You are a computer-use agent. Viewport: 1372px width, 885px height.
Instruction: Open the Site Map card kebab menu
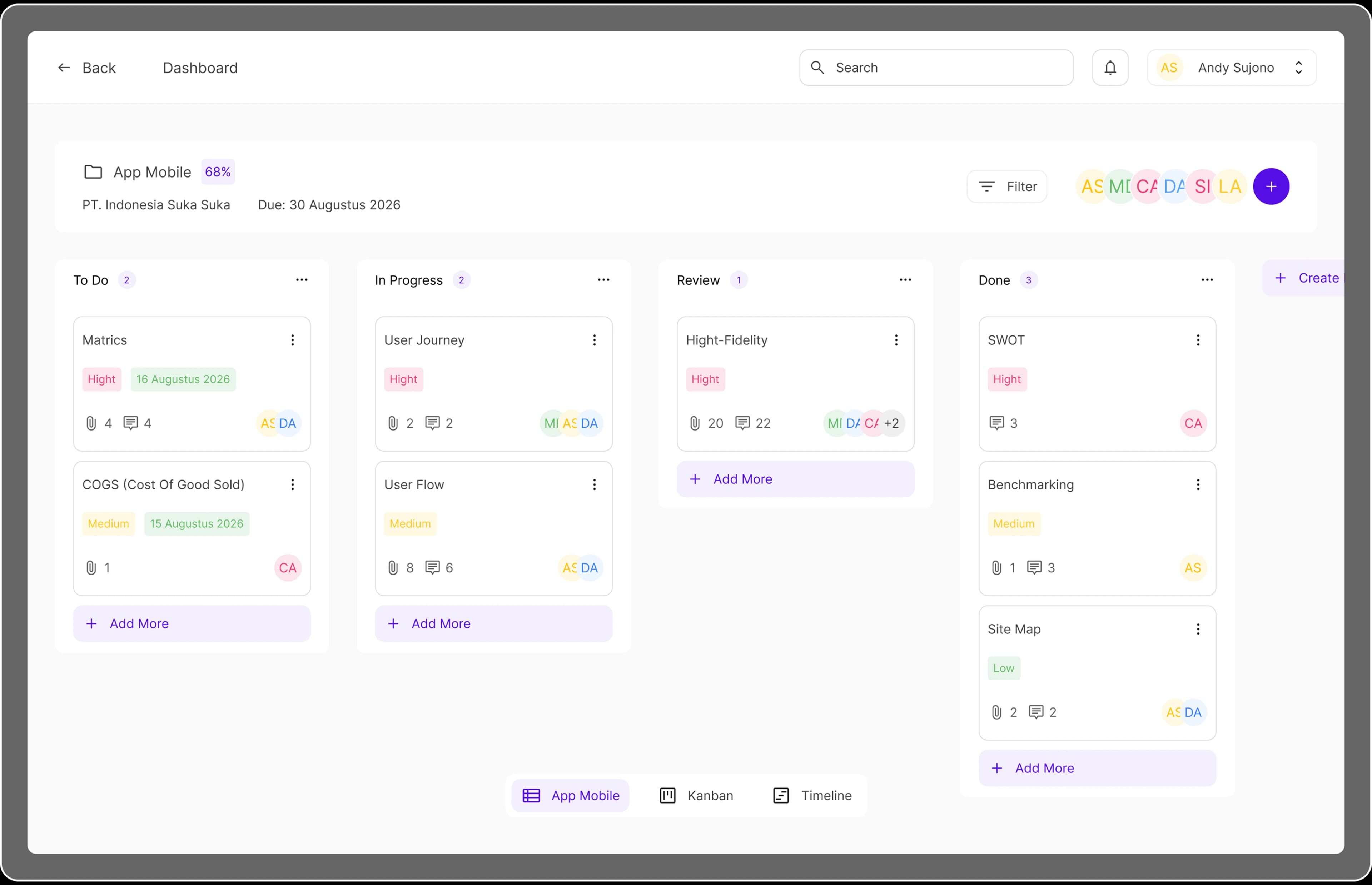[x=1198, y=629]
